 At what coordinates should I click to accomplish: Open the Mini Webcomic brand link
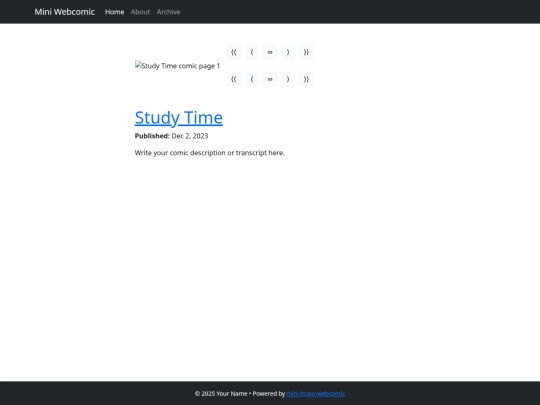pos(64,12)
